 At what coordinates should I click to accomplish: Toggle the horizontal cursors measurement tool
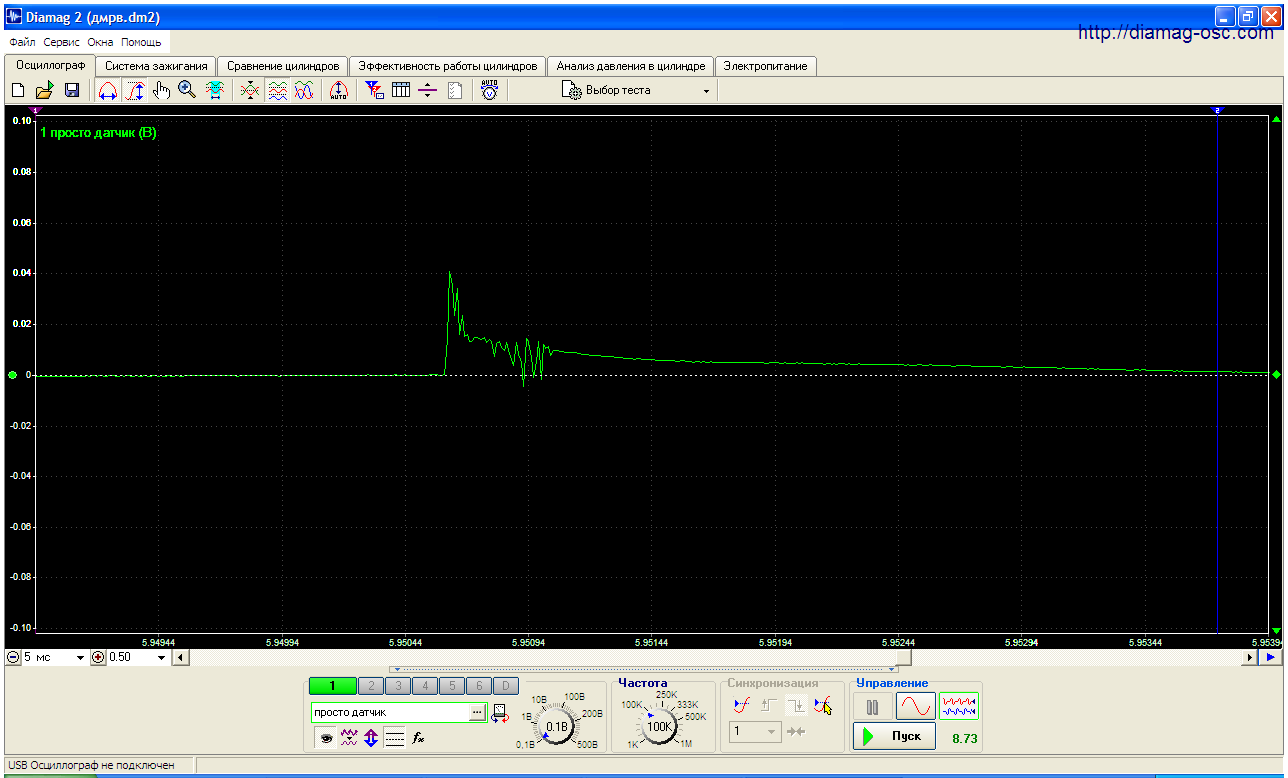[108, 90]
